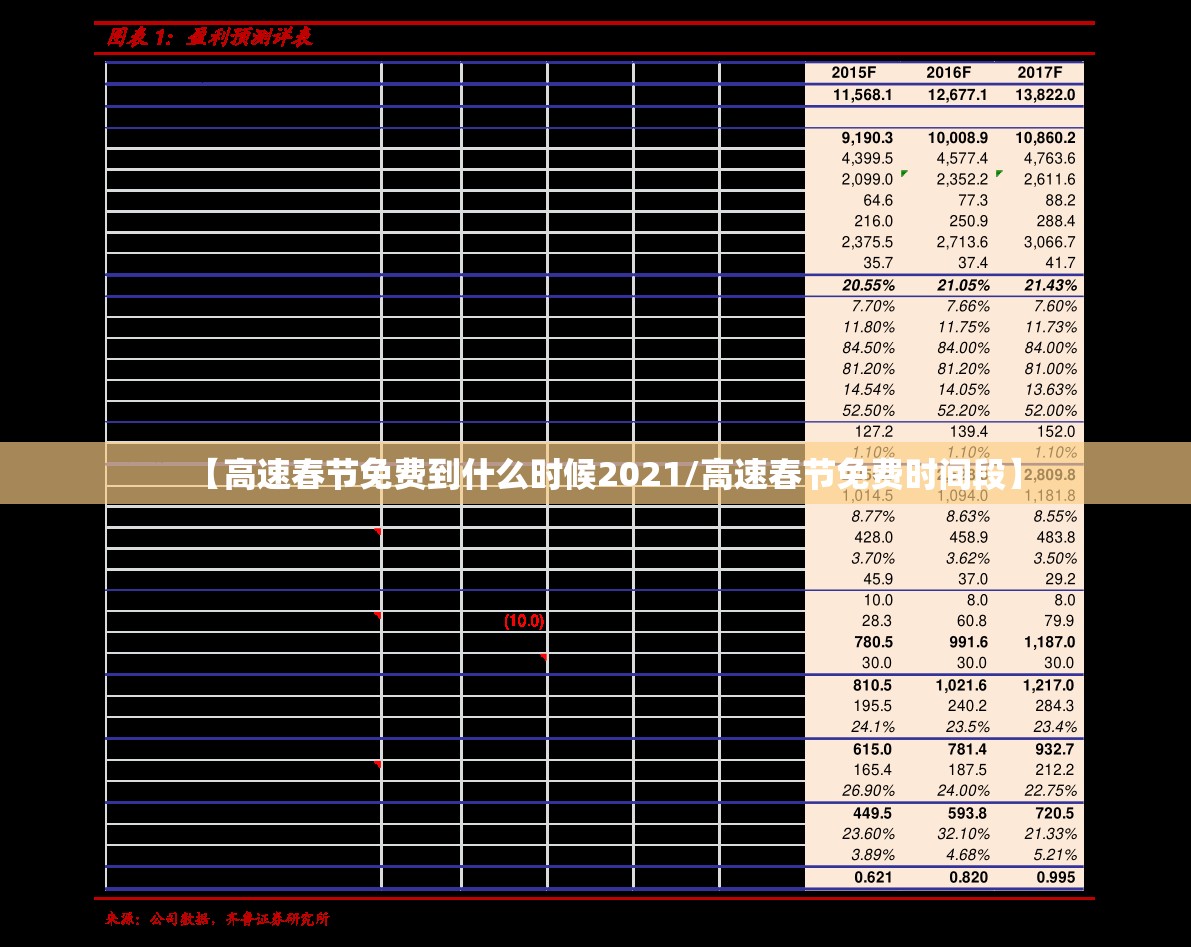This screenshot has width=1191, height=947.
Task: Pick the cell with 4,763.6
Action: coord(1049,159)
